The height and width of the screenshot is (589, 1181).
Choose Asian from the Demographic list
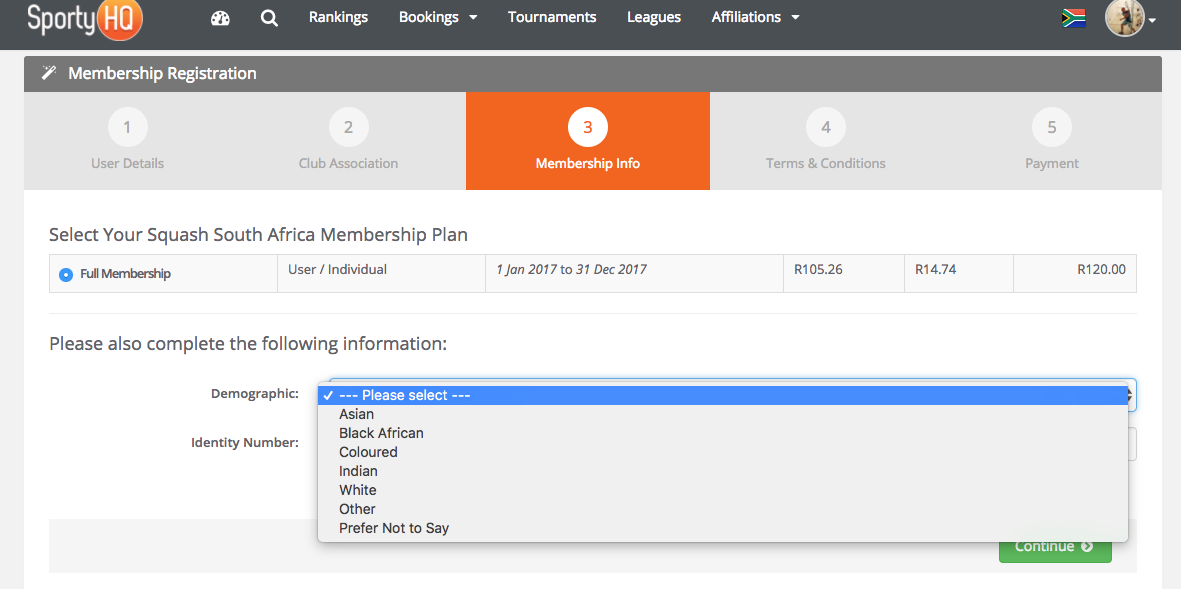pos(723,414)
